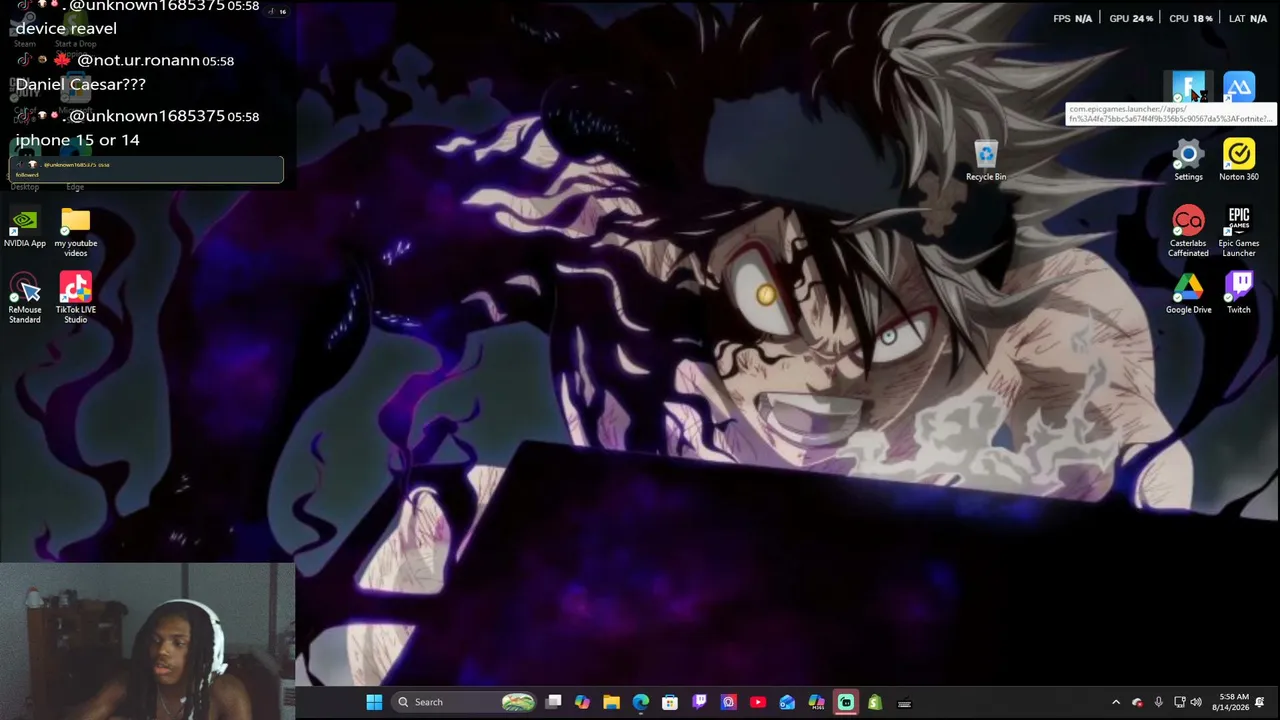Open YouTube from the taskbar
The height and width of the screenshot is (720, 1280).
[758, 702]
